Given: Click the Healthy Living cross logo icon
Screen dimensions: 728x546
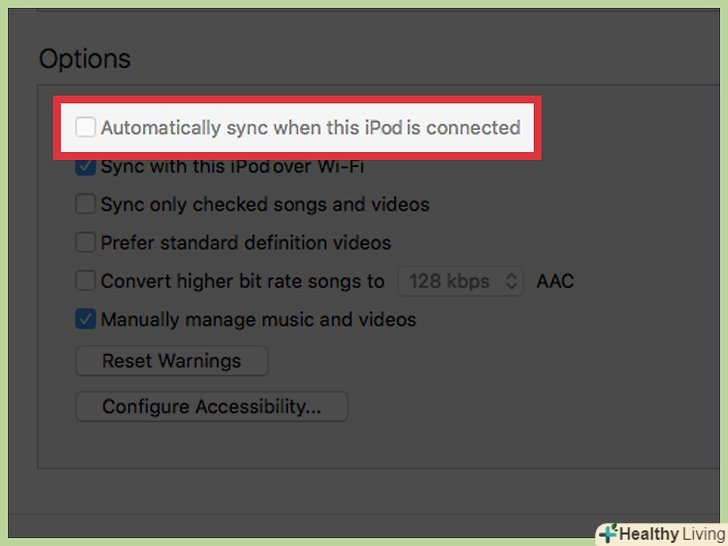Looking at the screenshot, I should point(608,533).
